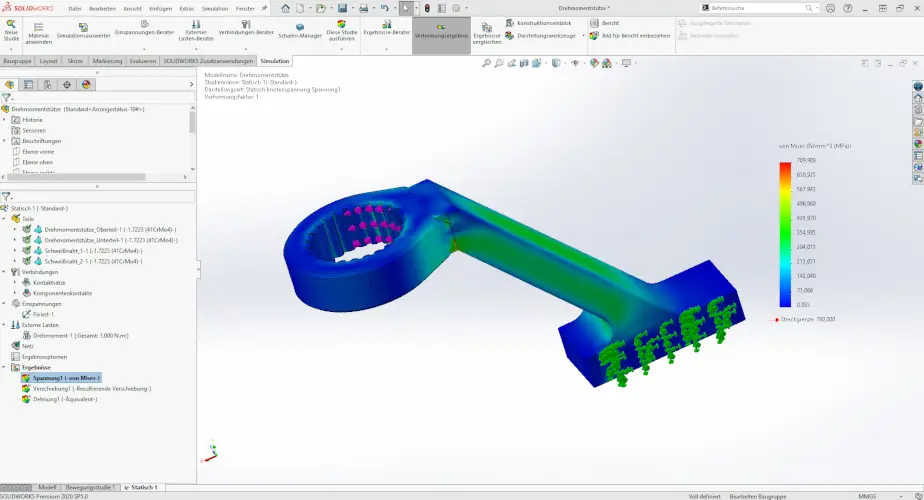
Task: Toggle the Verformungsergebnis button
Action: [441, 31]
